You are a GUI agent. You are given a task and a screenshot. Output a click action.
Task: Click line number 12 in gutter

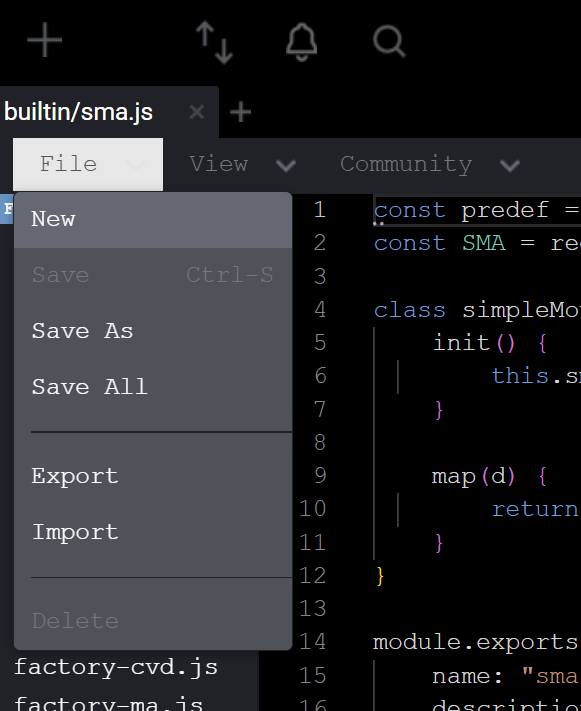[x=312, y=575]
